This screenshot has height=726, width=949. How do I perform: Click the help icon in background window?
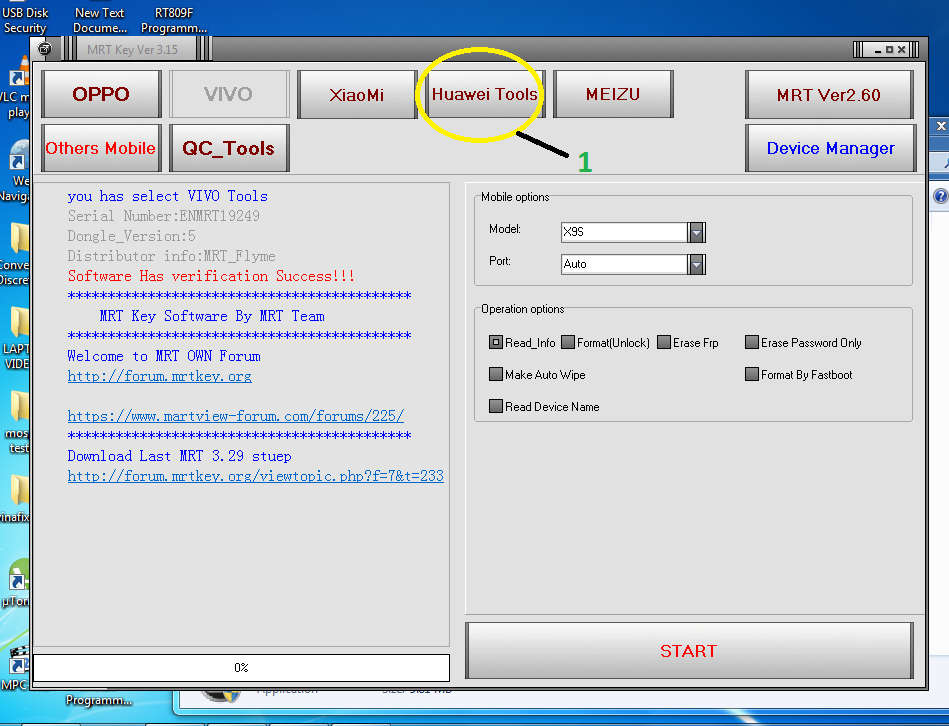tap(941, 196)
